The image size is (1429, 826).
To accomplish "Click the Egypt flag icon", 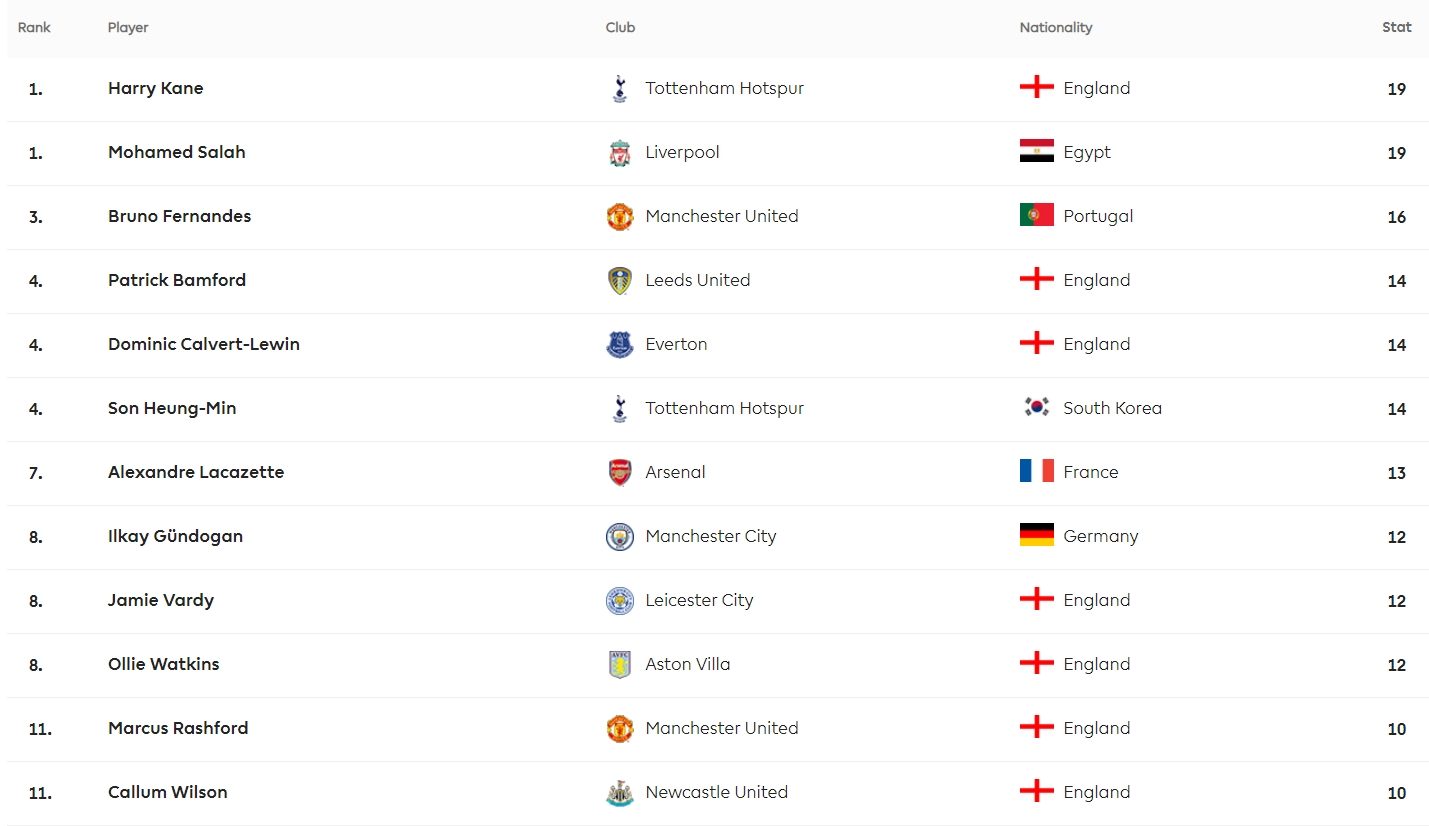I will coord(1037,151).
